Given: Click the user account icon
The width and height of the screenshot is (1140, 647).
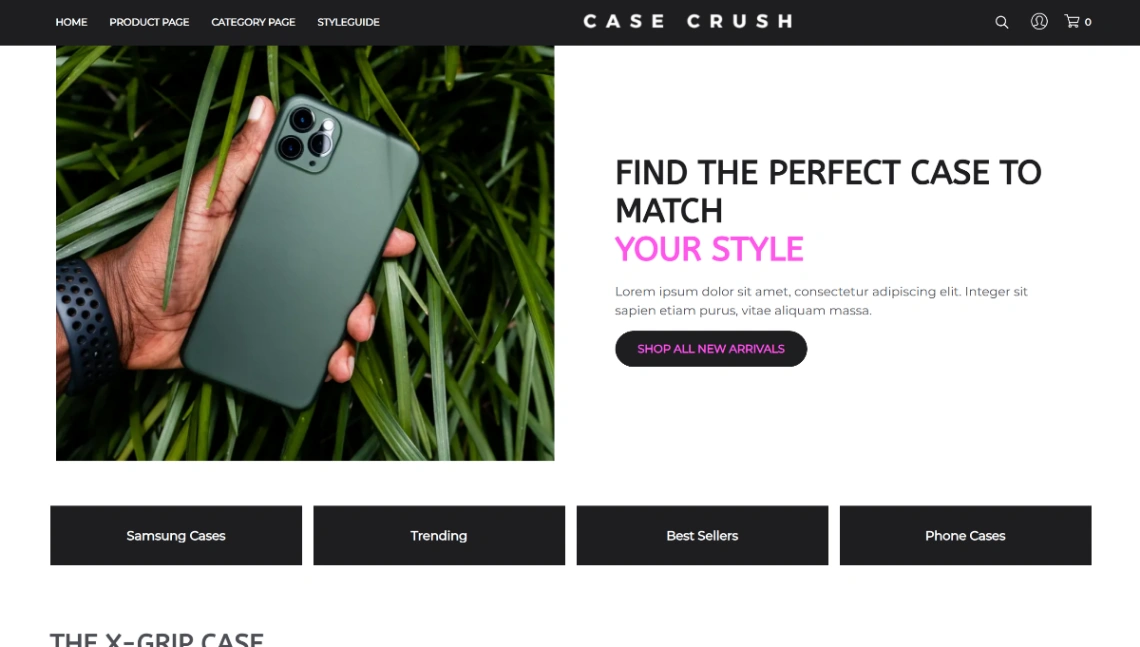Looking at the screenshot, I should click(1039, 21).
